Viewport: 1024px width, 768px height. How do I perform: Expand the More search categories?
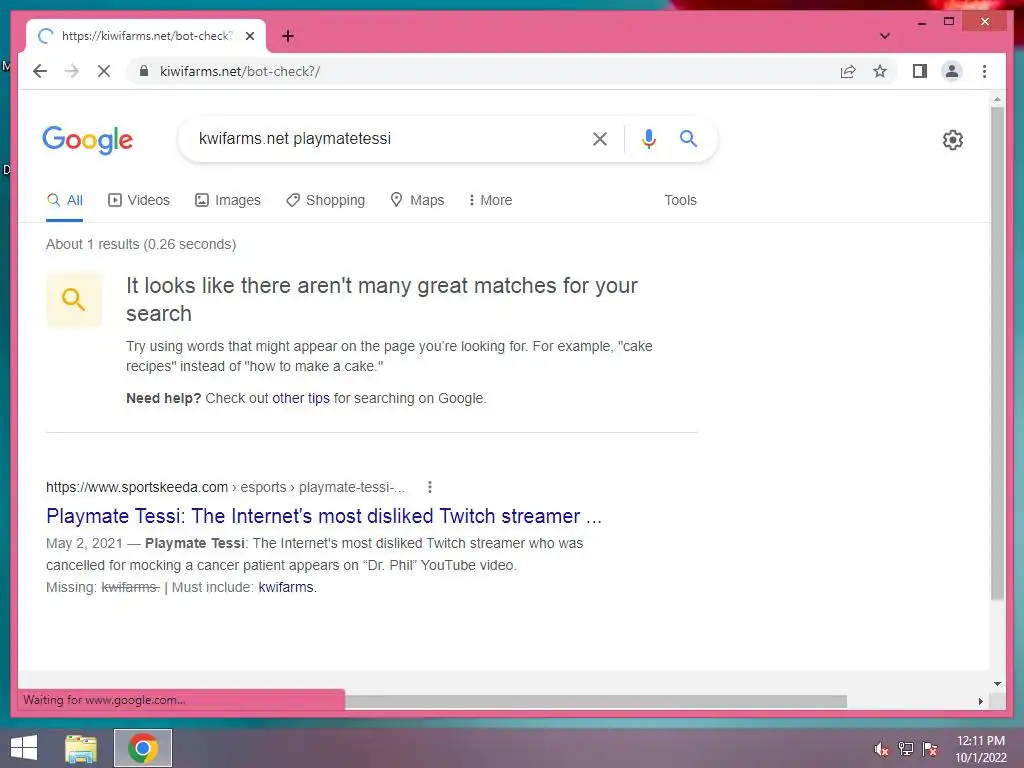pyautogui.click(x=490, y=200)
